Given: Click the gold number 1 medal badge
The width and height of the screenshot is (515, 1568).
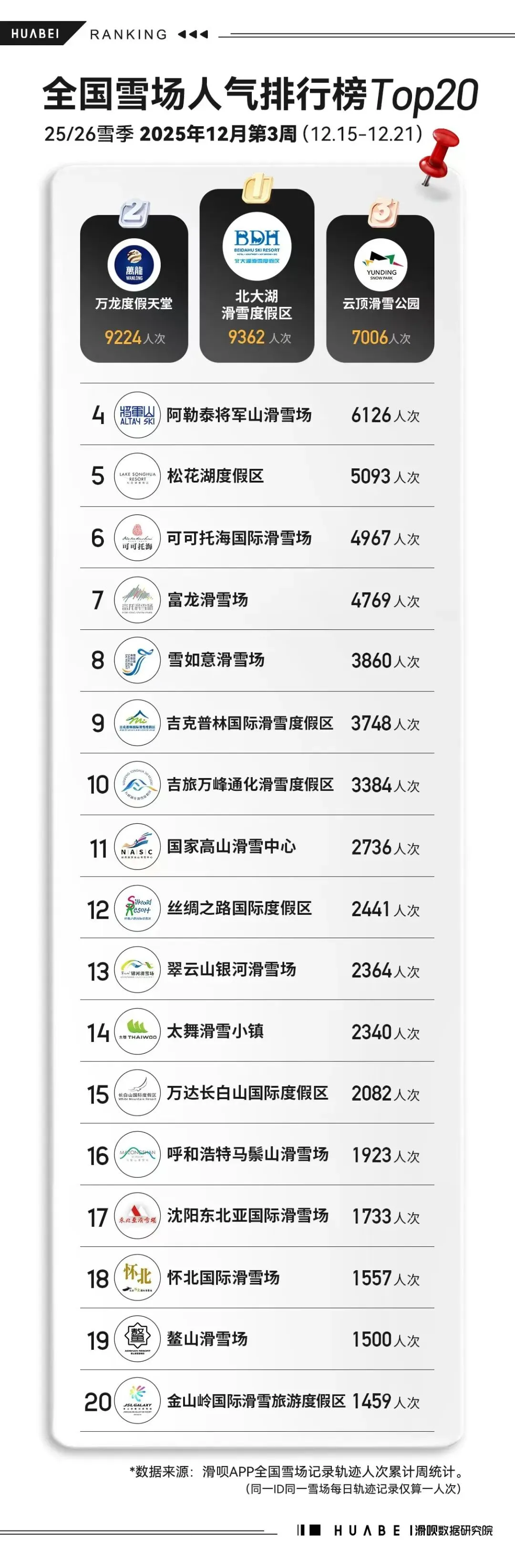Looking at the screenshot, I should pyautogui.click(x=257, y=189).
